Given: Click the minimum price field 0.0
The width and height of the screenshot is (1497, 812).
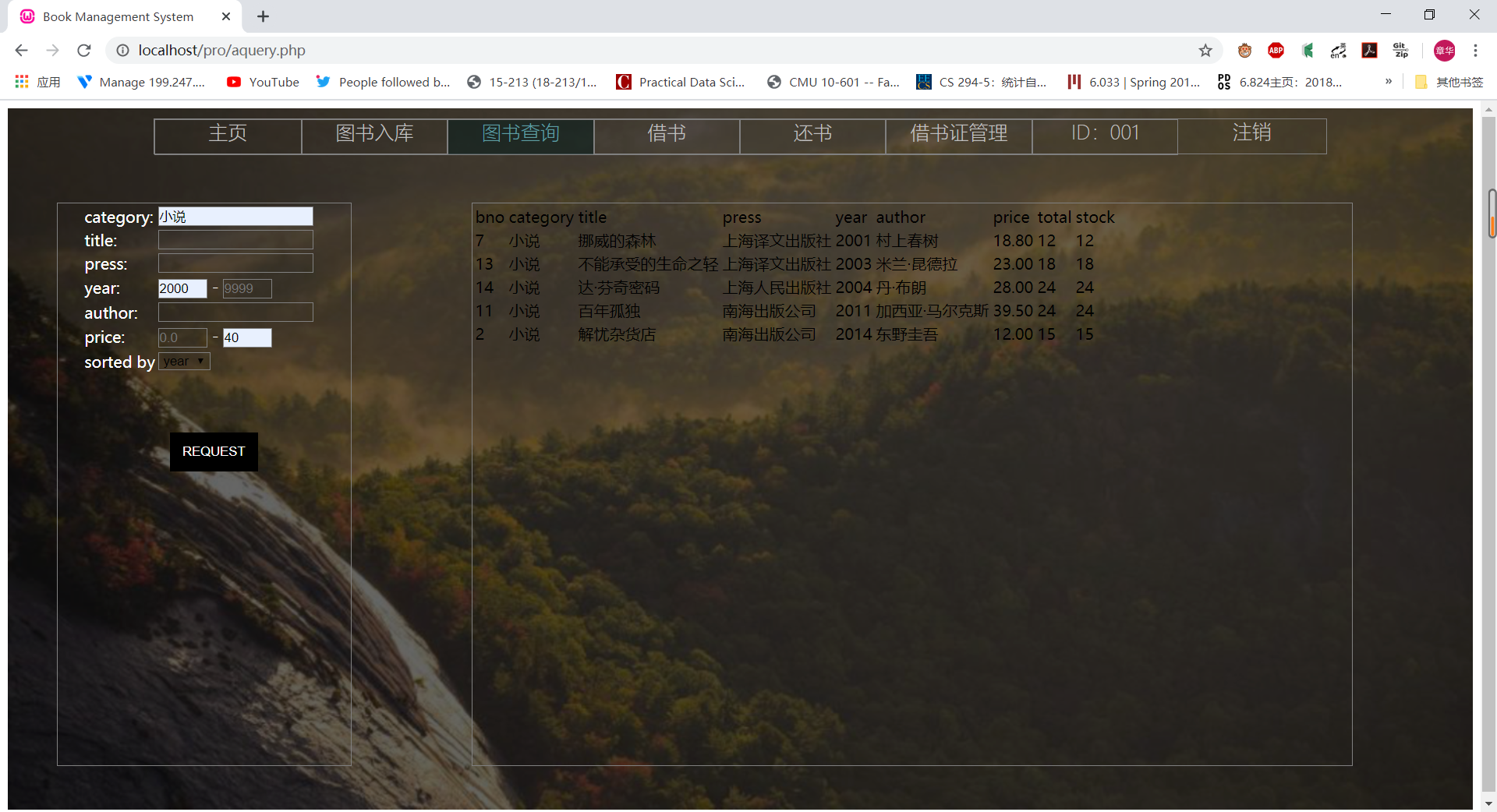Looking at the screenshot, I should coord(182,337).
